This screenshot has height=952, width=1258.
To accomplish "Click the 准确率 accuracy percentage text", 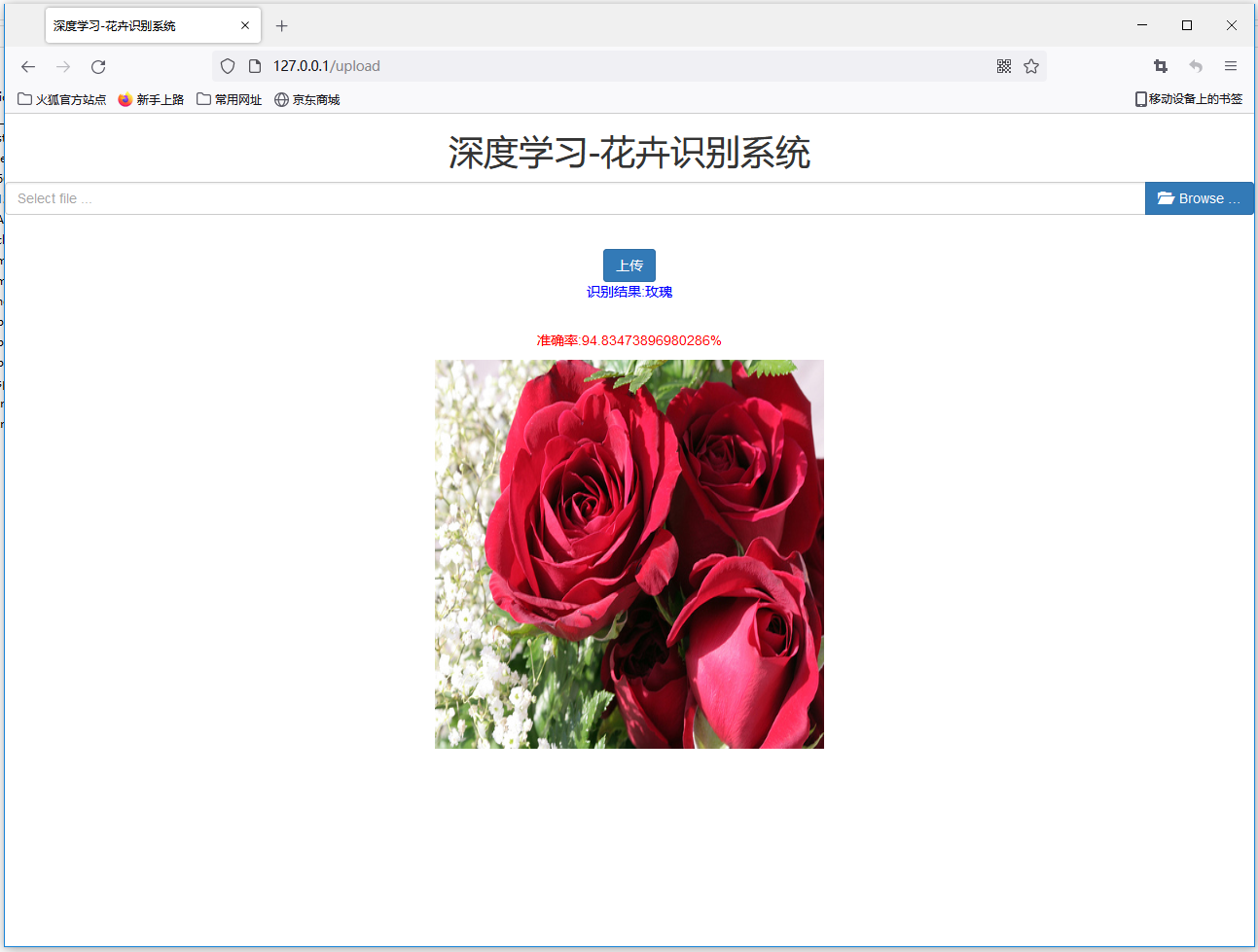I will coord(629,340).
